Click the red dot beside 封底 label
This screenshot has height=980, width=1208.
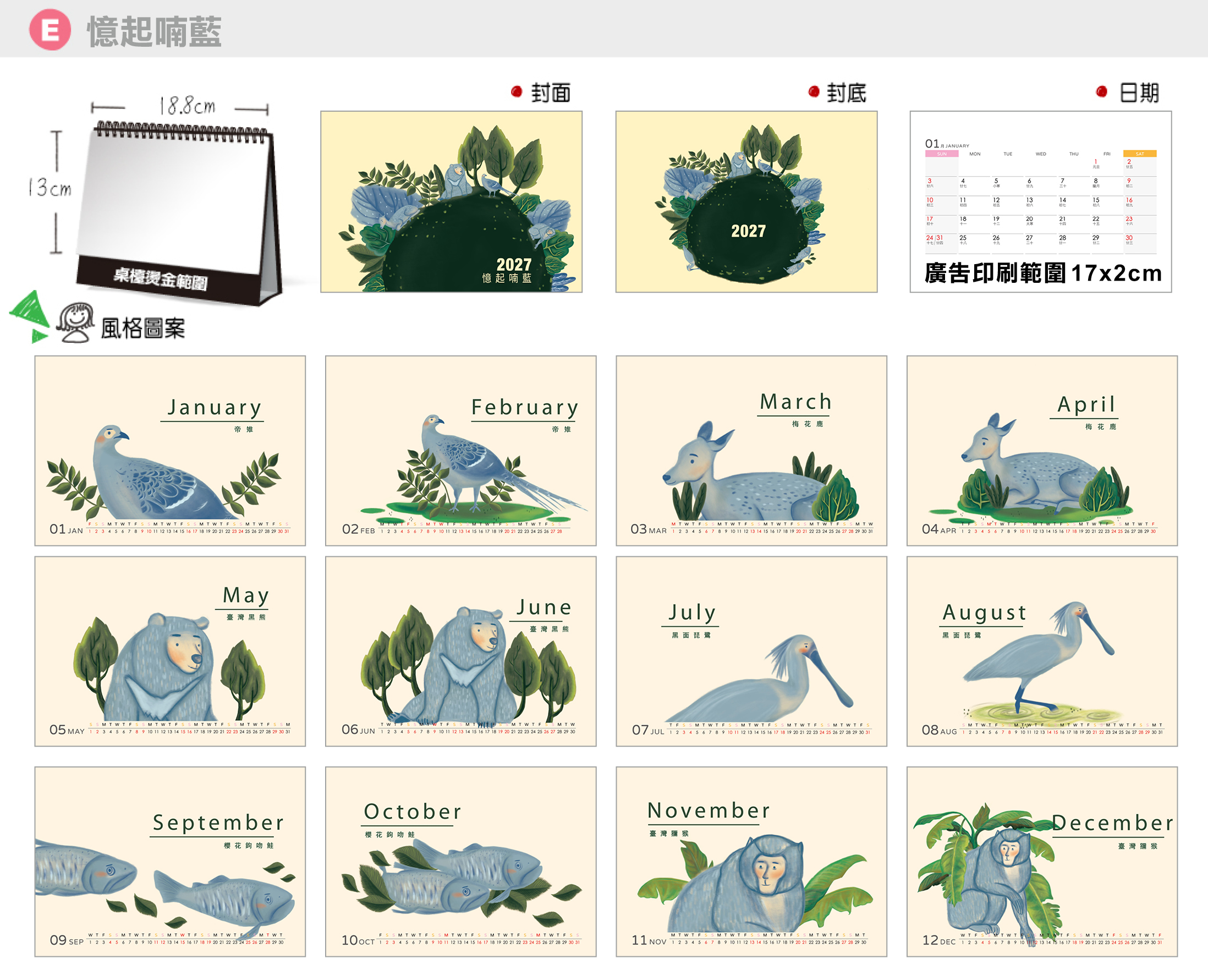point(814,91)
